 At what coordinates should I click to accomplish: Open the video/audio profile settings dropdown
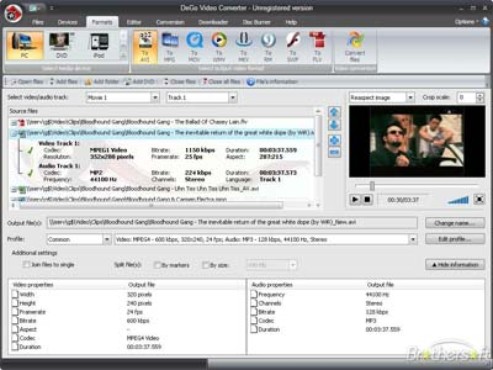pyautogui.click(x=413, y=239)
